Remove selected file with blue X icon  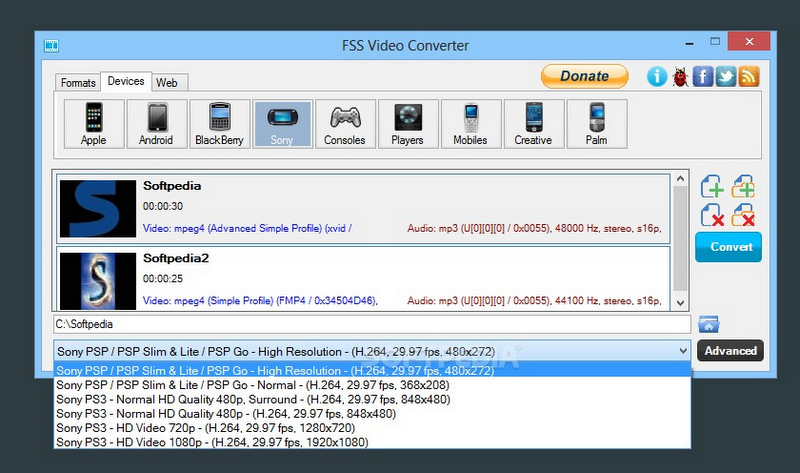(712, 215)
